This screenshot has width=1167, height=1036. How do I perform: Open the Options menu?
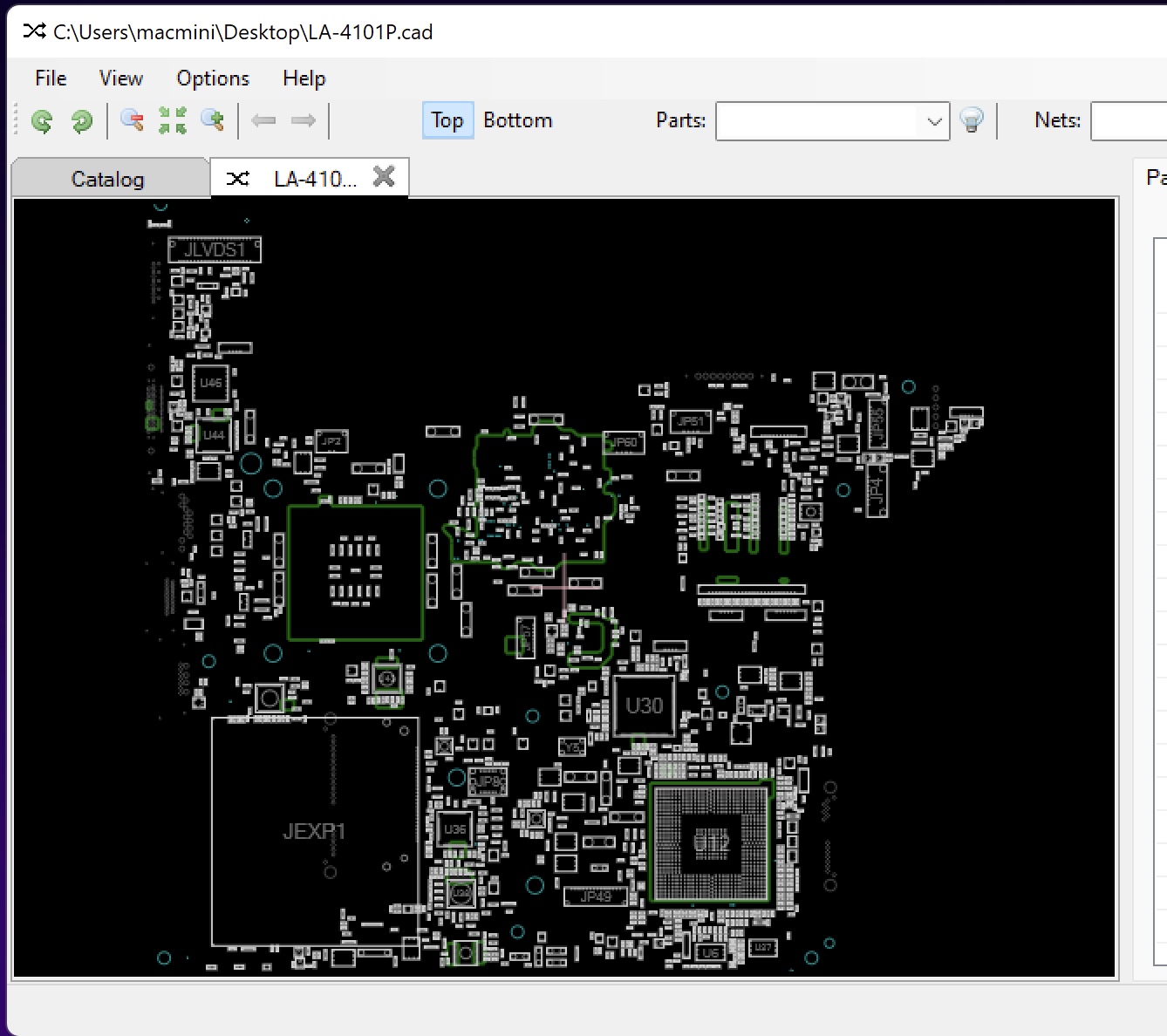pyautogui.click(x=213, y=78)
